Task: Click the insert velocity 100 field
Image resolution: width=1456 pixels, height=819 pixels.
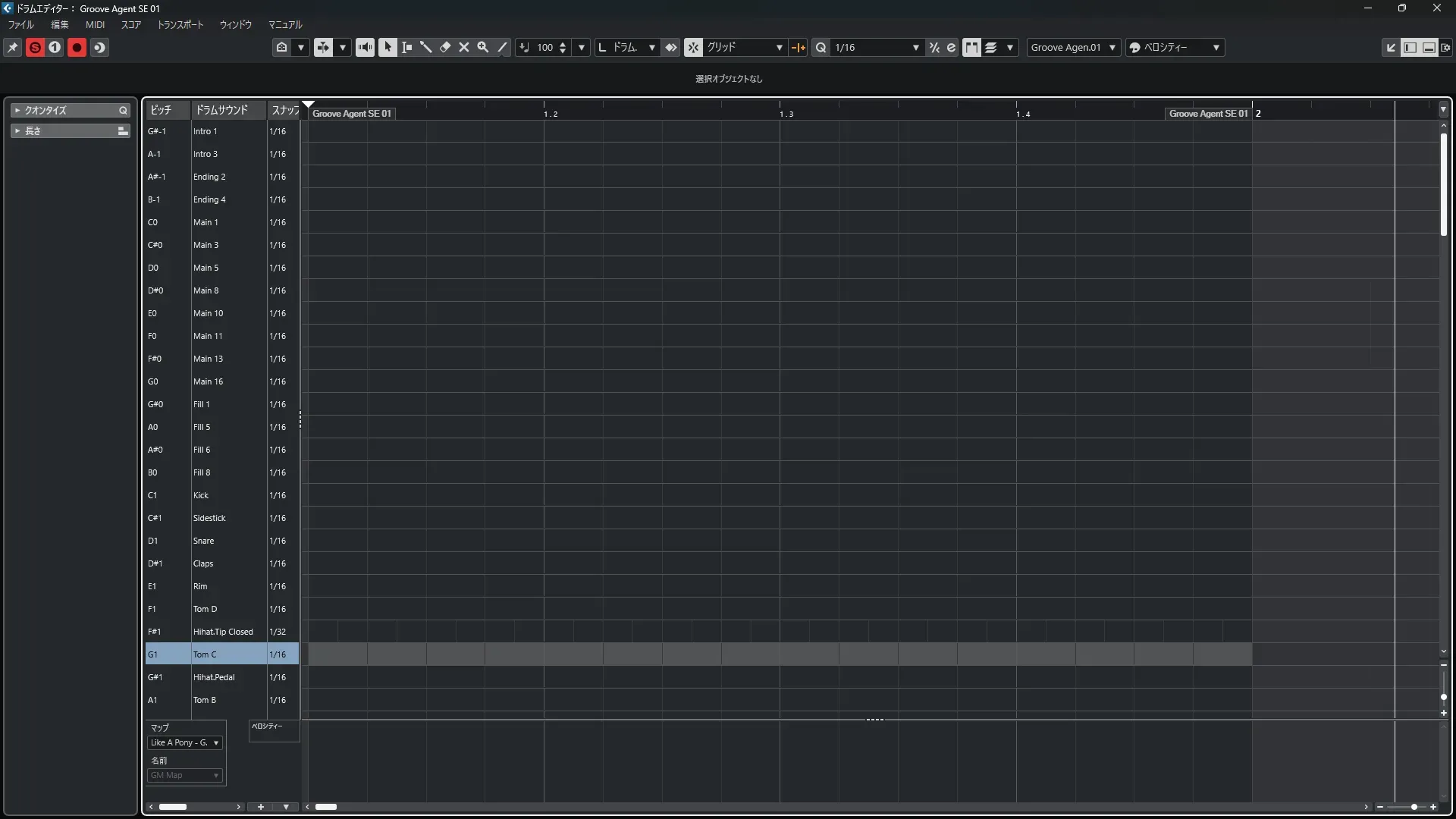Action: pyautogui.click(x=544, y=47)
